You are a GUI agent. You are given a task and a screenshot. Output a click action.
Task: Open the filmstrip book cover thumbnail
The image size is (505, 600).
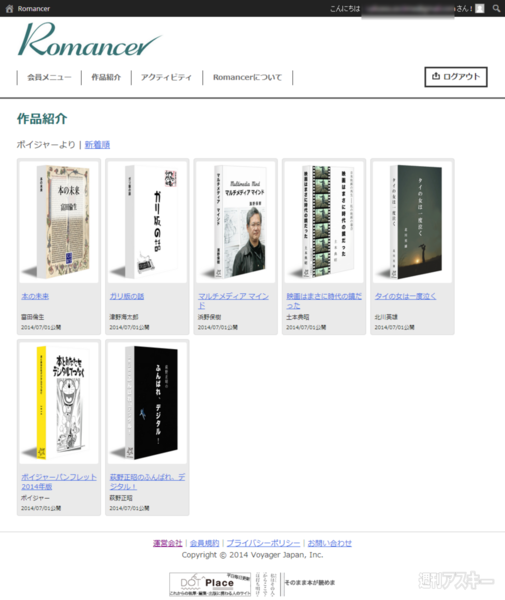324,222
